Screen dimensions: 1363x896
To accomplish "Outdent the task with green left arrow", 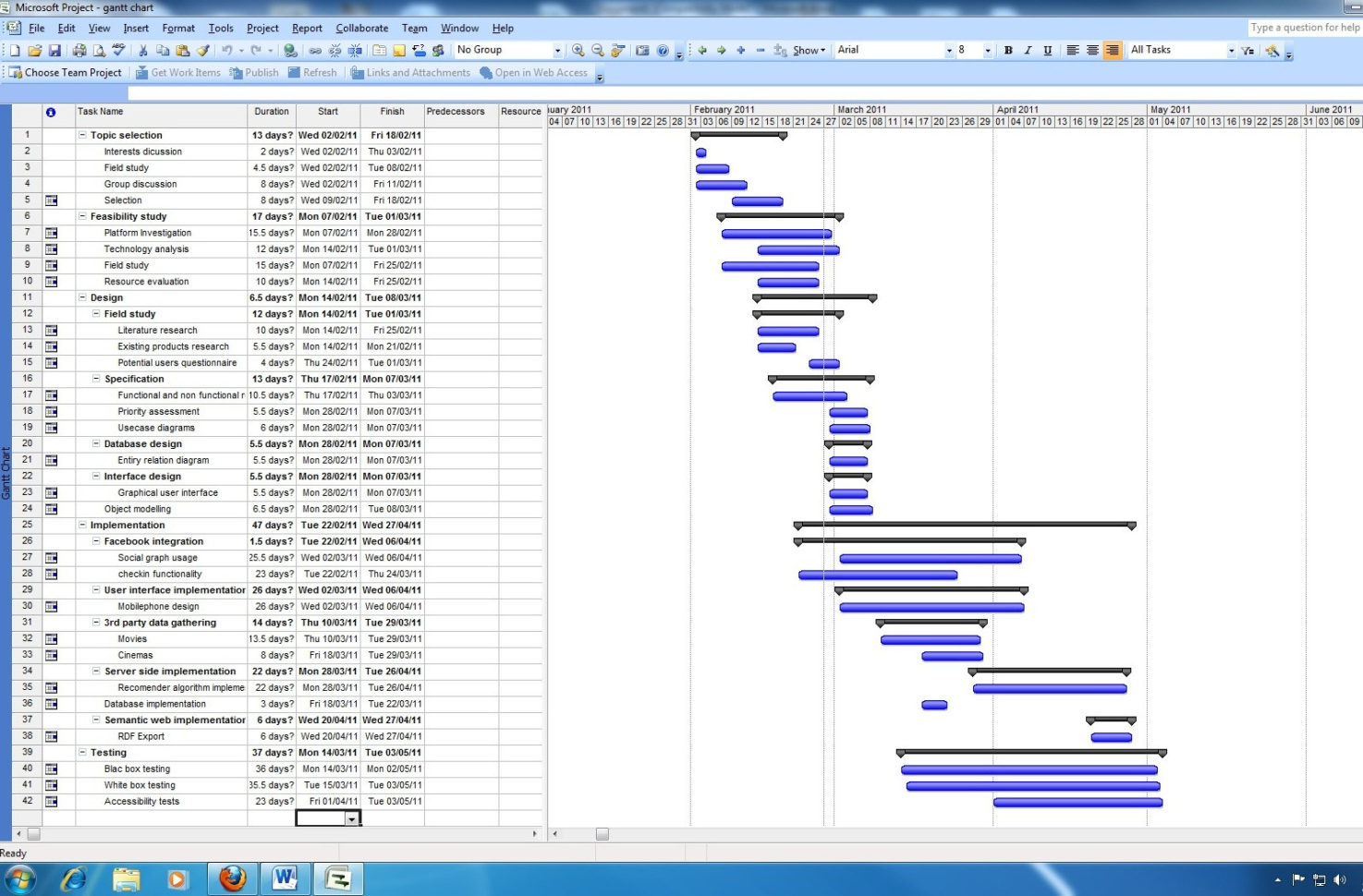I will point(702,51).
